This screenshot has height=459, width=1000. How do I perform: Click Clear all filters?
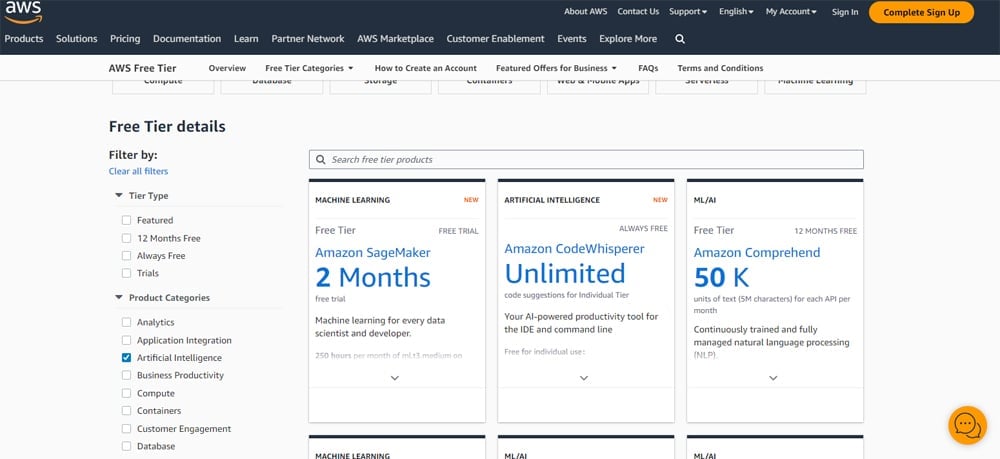click(x=138, y=171)
